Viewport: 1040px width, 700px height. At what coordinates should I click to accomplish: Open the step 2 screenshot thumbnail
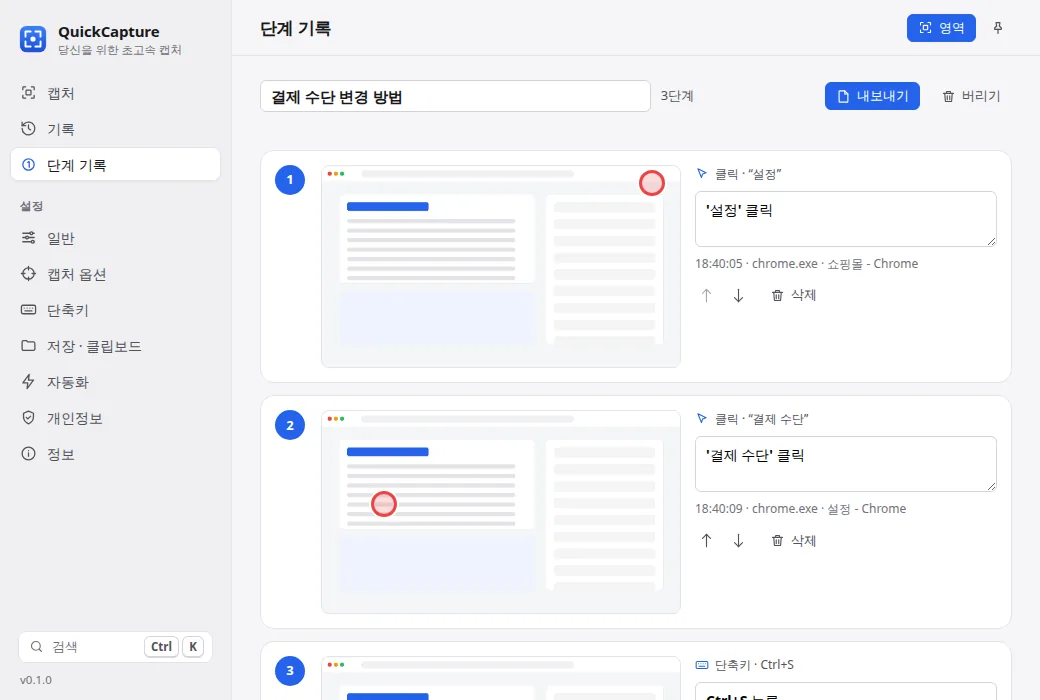501,512
